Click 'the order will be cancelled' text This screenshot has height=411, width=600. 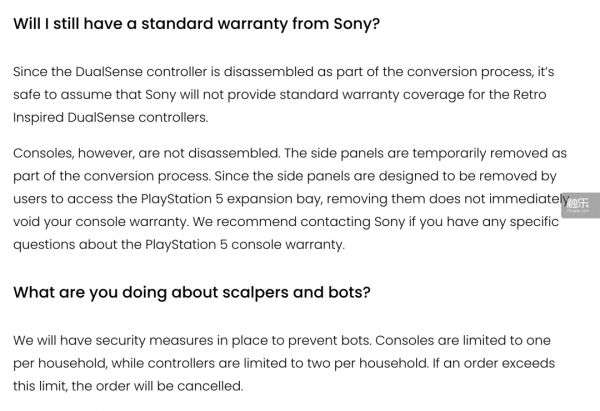(x=158, y=385)
